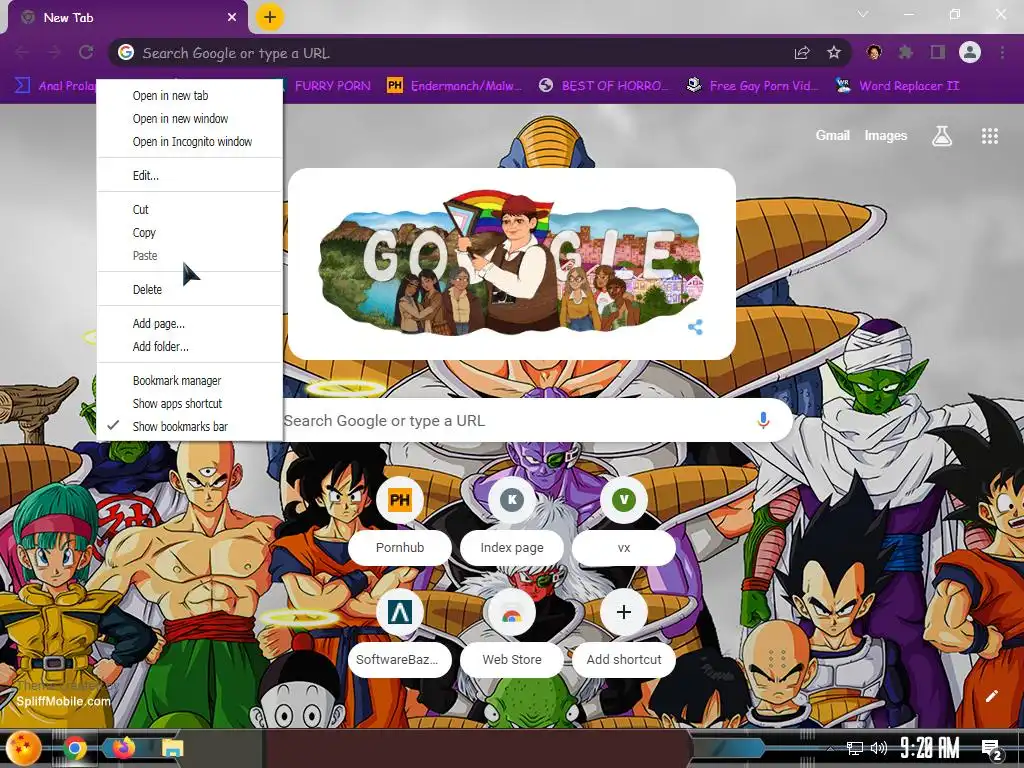Image resolution: width=1024 pixels, height=768 pixels.
Task: Open the tab search chevron in title bar
Action: point(863,14)
